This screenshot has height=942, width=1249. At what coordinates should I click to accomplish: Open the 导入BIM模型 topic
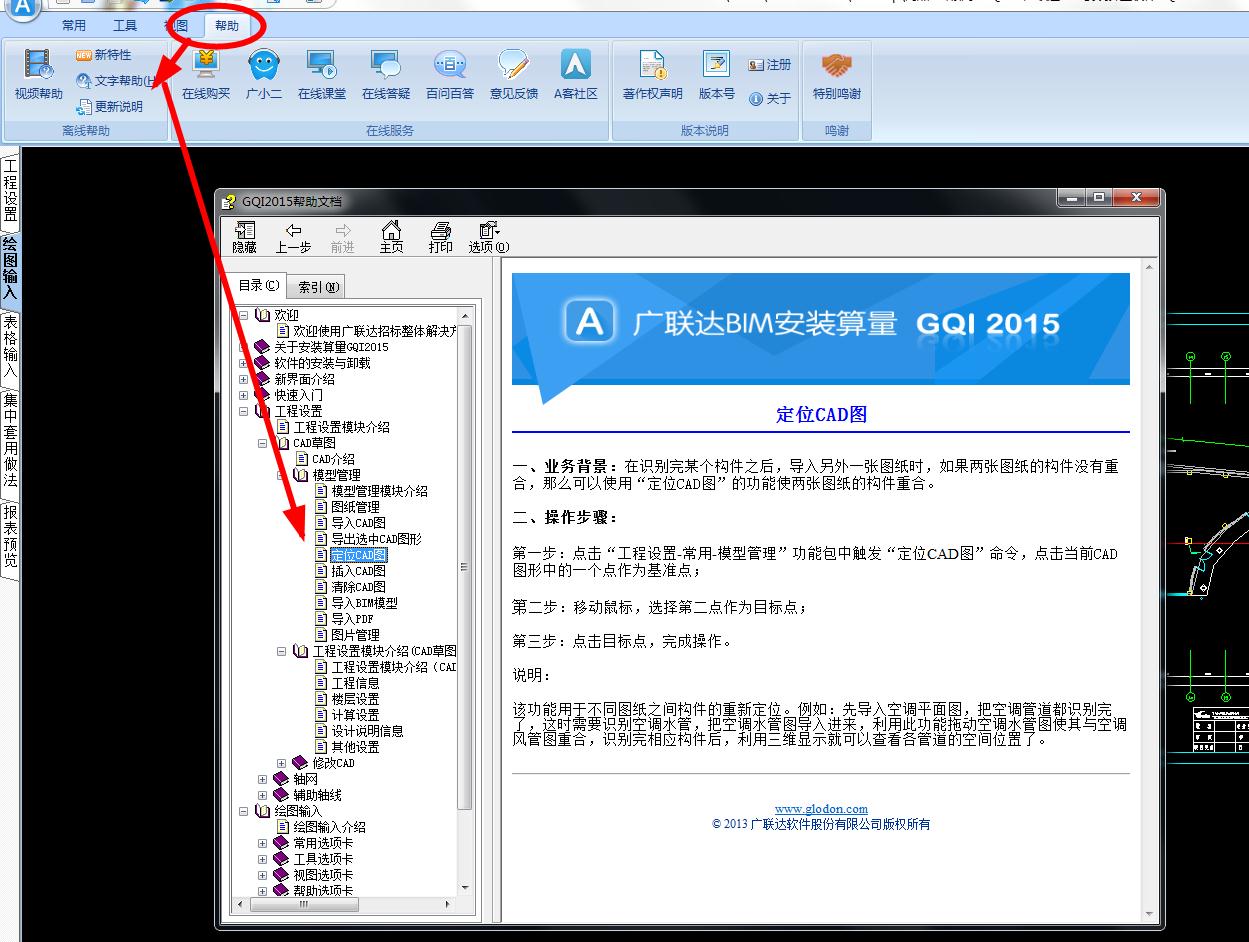364,603
